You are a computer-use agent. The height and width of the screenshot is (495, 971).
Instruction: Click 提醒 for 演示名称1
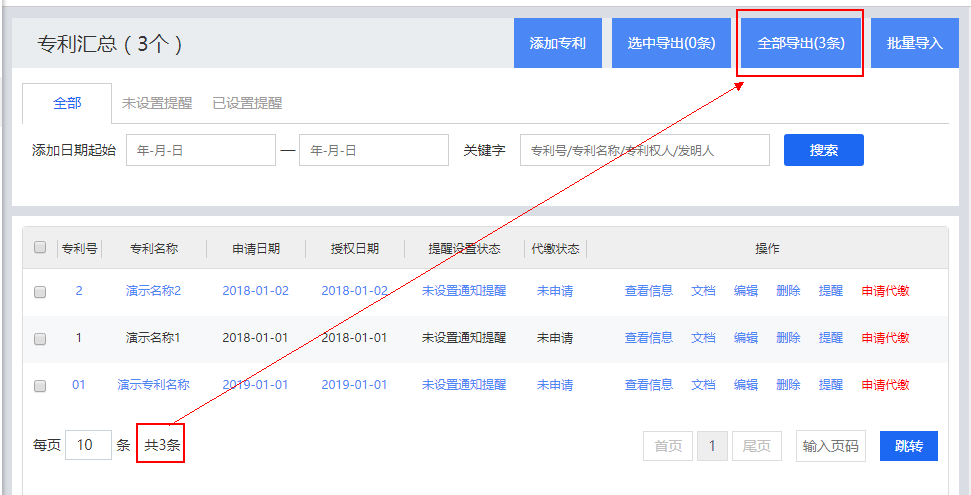[x=830, y=338]
